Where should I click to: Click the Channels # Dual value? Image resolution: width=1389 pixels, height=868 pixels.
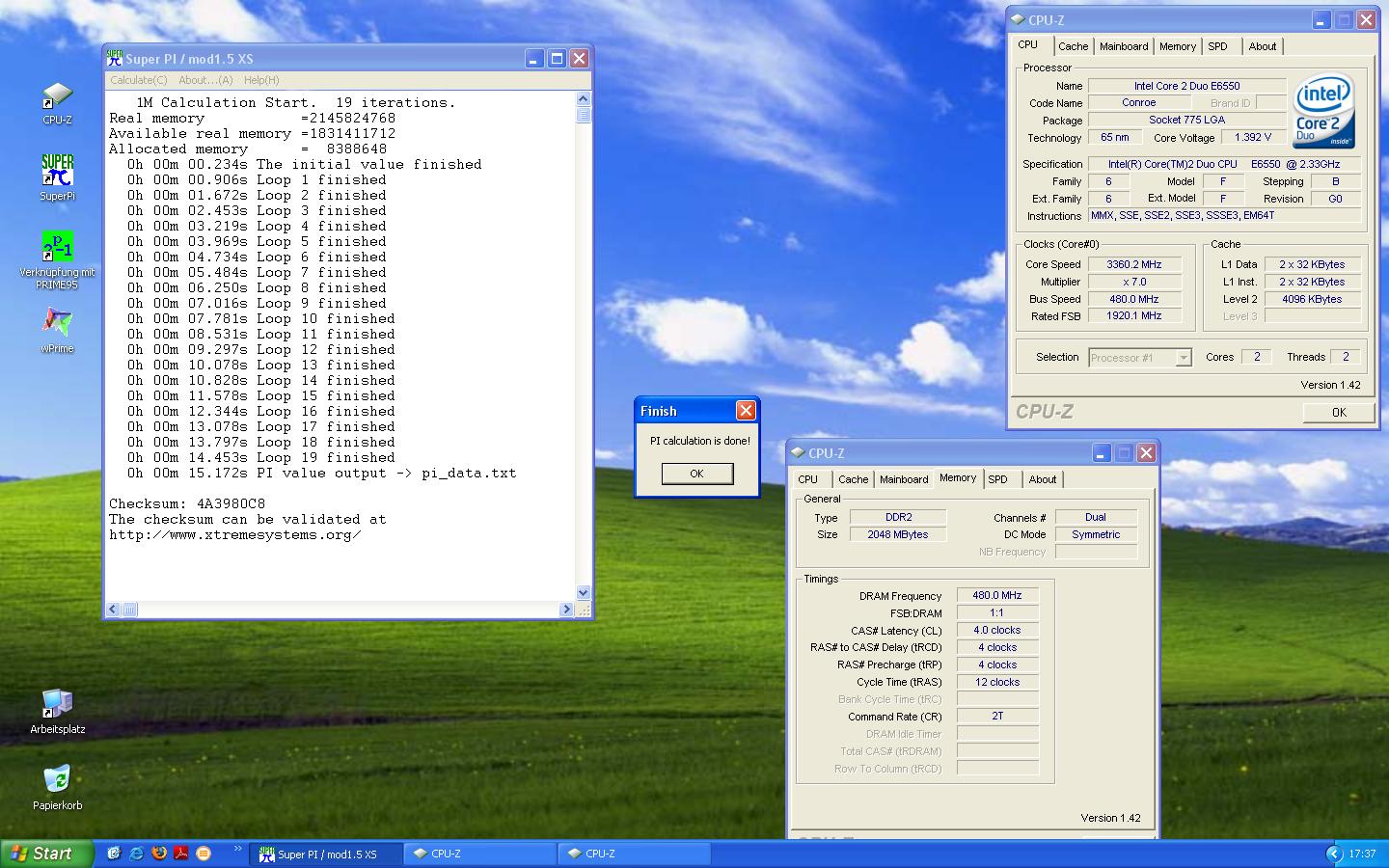click(1096, 518)
